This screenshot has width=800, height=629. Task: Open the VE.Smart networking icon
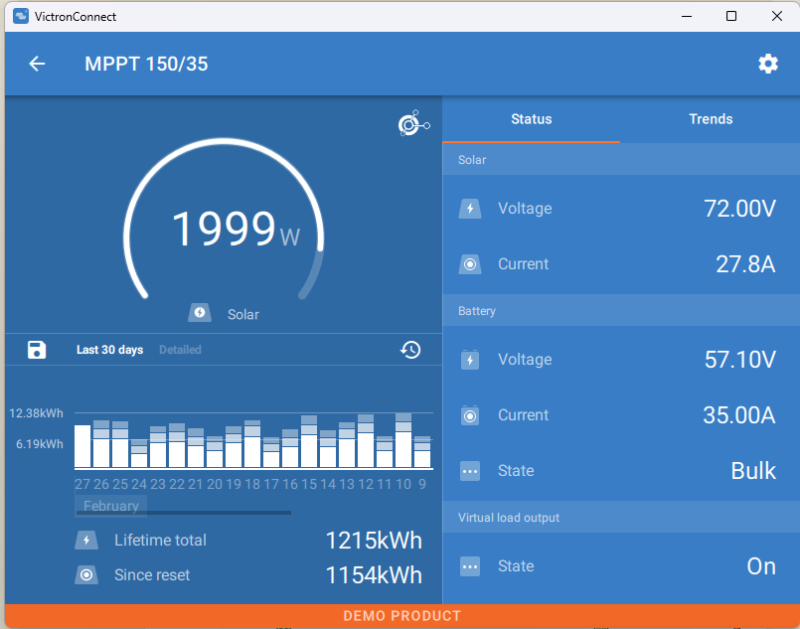pos(414,123)
